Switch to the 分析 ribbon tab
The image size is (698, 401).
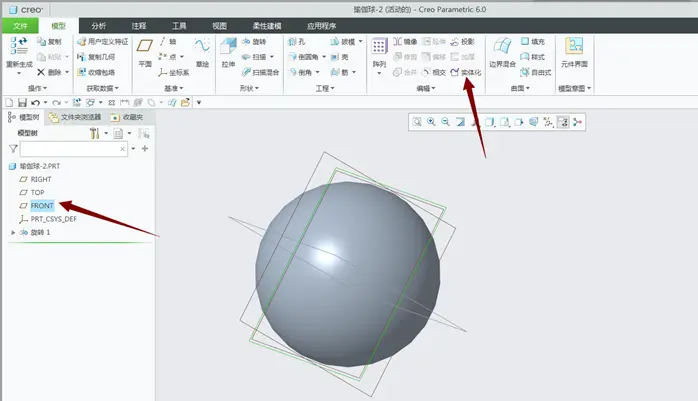click(x=98, y=26)
